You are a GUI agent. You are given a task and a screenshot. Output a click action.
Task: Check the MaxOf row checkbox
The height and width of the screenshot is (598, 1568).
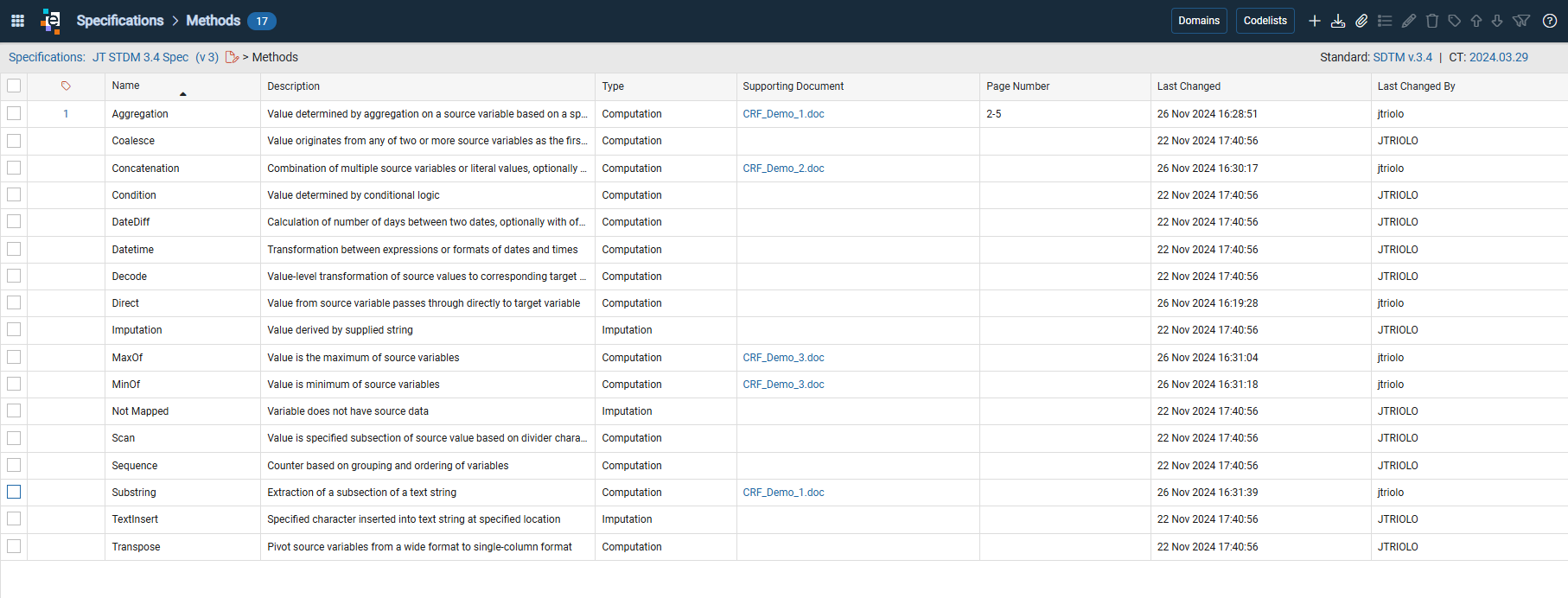coord(14,357)
